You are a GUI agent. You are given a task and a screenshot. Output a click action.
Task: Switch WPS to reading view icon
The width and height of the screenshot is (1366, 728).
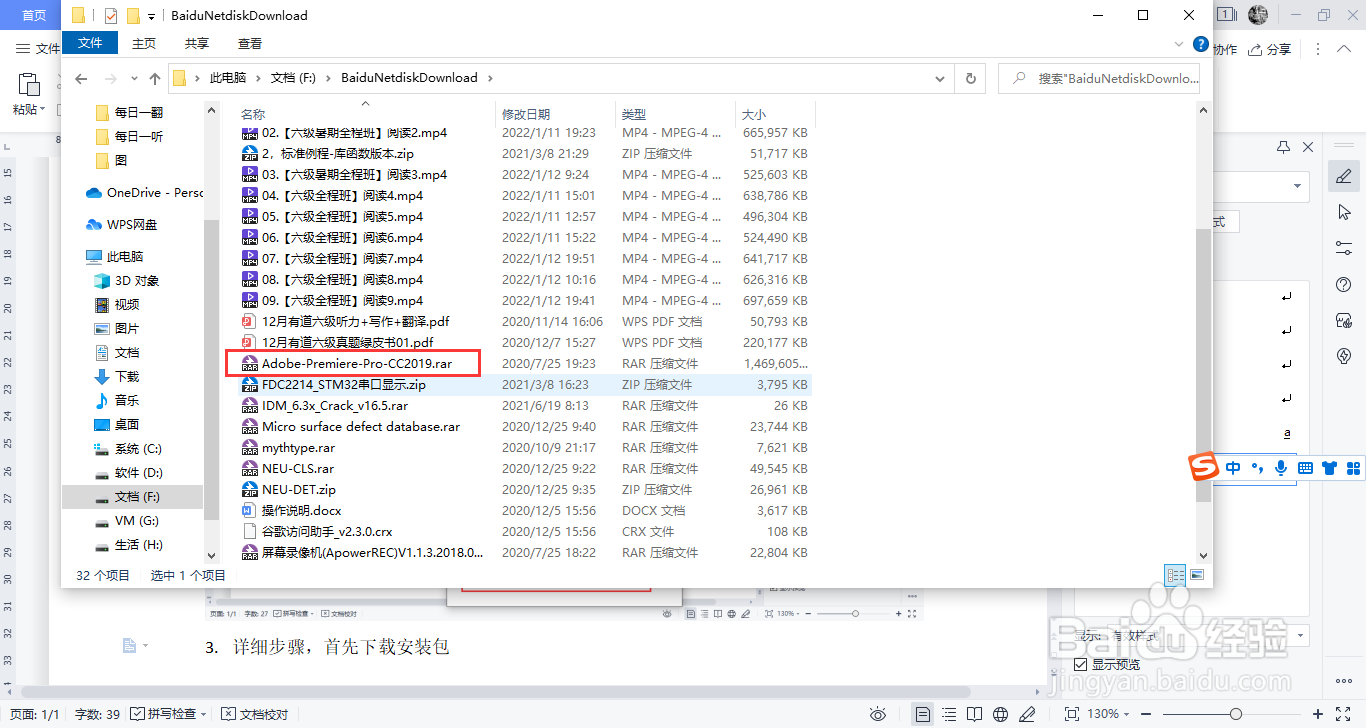pyautogui.click(x=975, y=714)
